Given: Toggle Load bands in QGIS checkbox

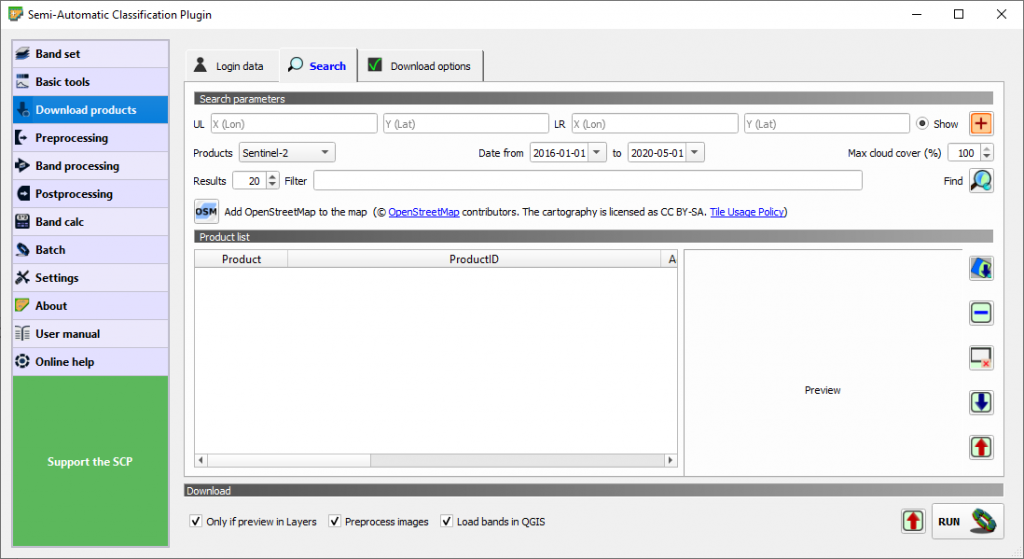Looking at the screenshot, I should point(447,521).
